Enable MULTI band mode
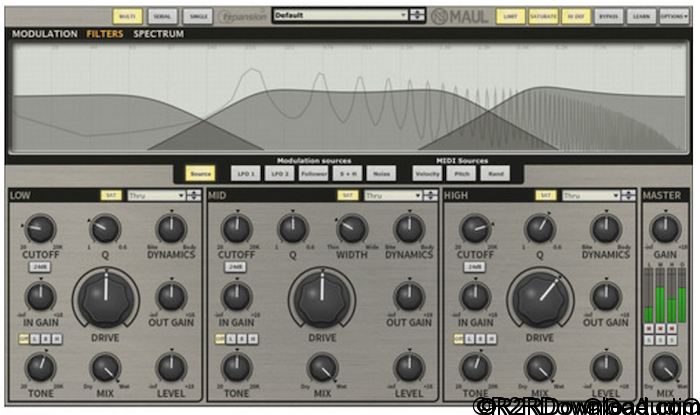The width and height of the screenshot is (700, 415). pos(127,17)
